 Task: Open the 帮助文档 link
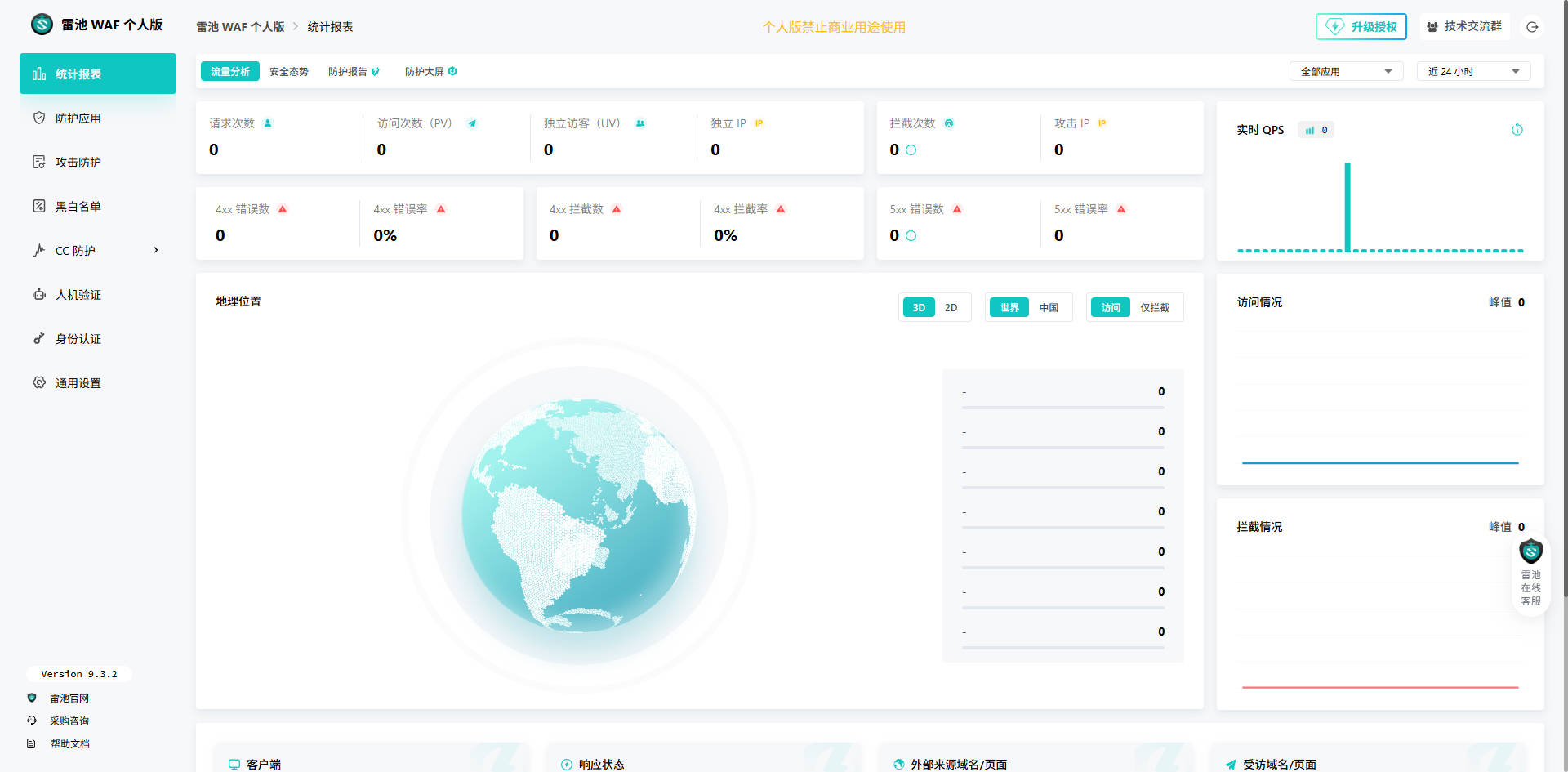point(69,743)
